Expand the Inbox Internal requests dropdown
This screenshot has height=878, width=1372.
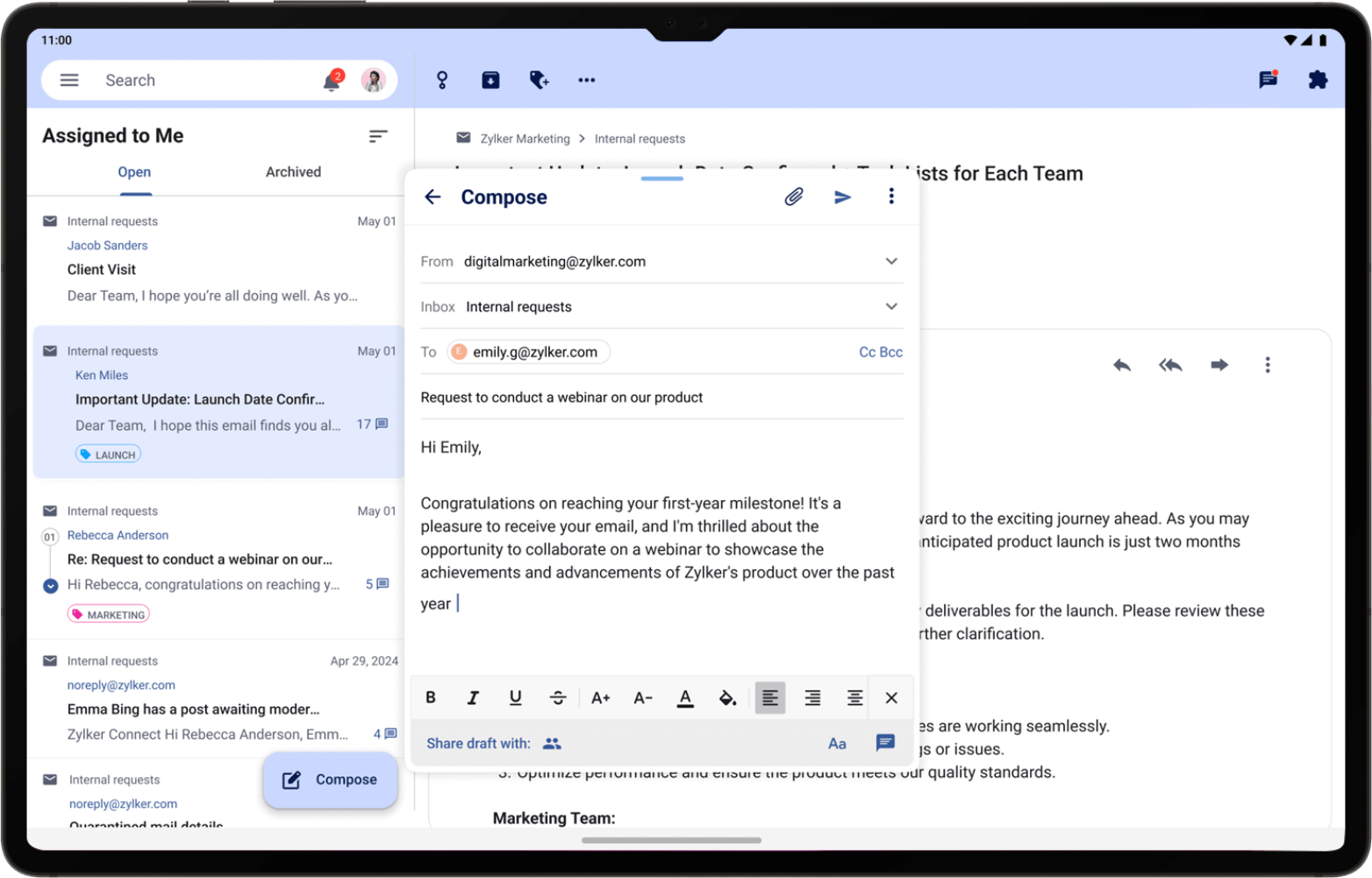(891, 306)
